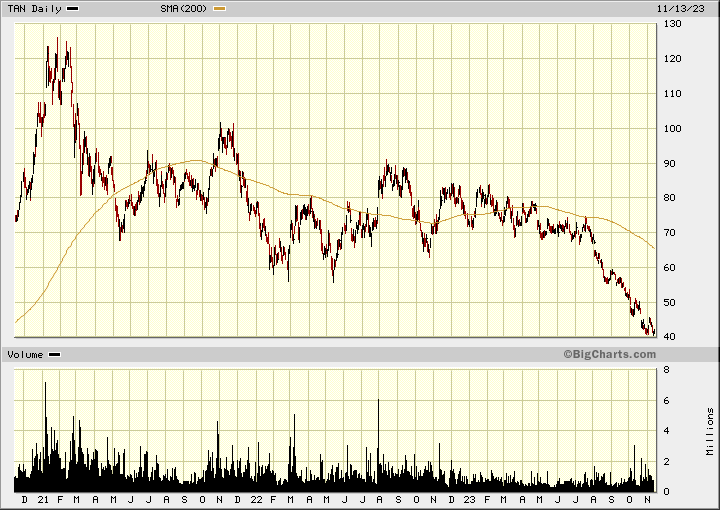Click the latest price bar near 40
720x510 pixels.
[x=653, y=332]
